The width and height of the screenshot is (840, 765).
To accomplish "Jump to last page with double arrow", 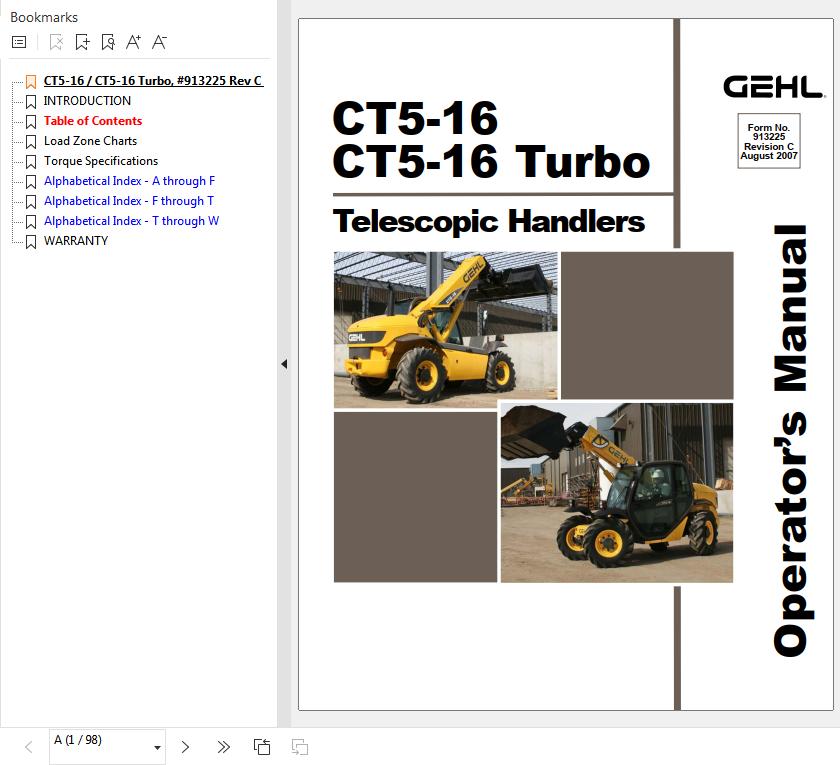I will pos(223,747).
